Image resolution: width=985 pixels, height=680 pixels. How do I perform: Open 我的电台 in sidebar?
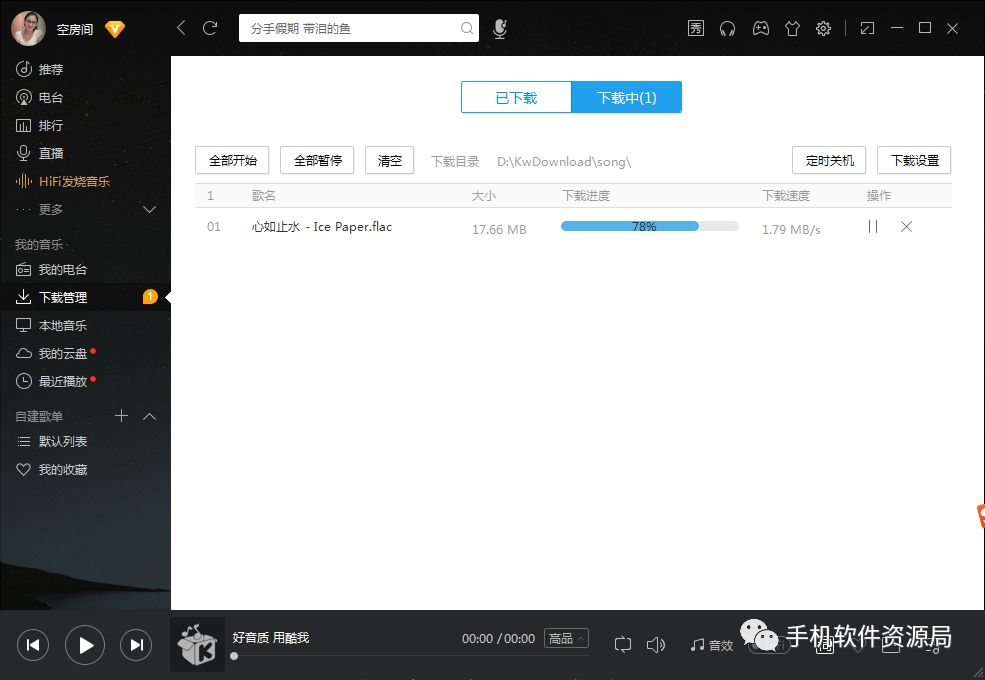tap(52, 270)
